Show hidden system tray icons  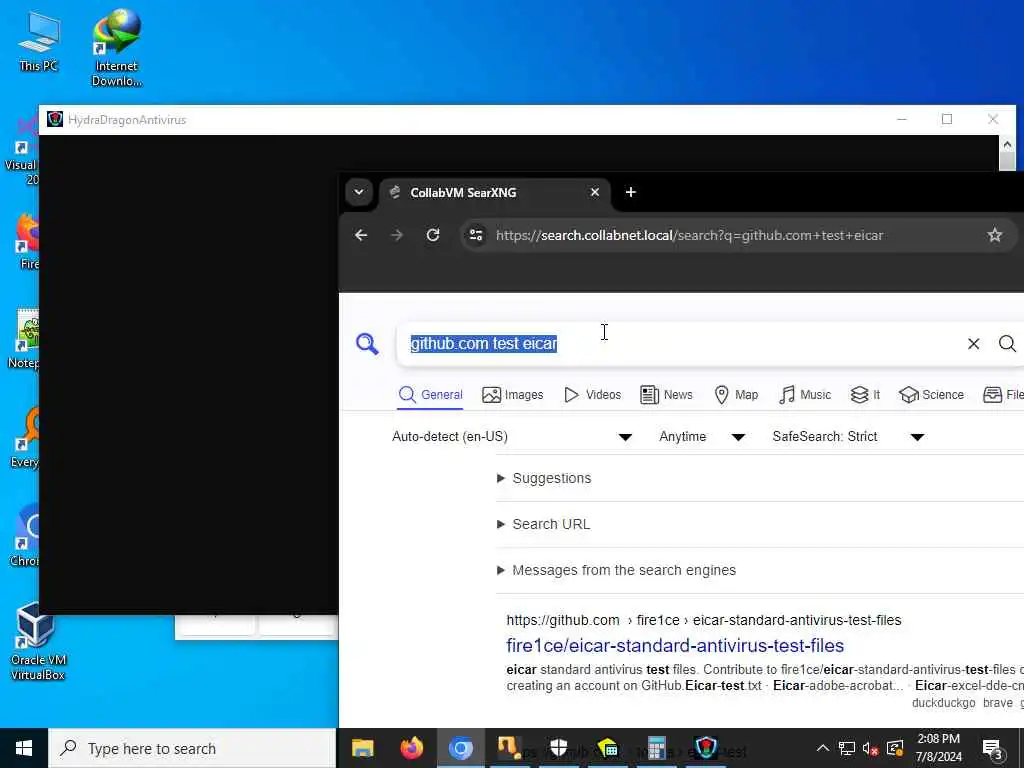tap(822, 748)
